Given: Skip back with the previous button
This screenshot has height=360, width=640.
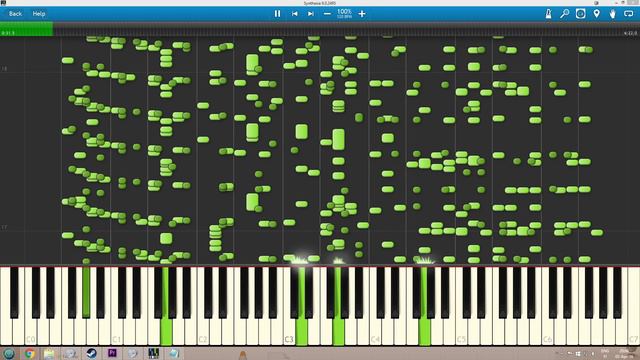Looking at the screenshot, I should (x=295, y=13).
